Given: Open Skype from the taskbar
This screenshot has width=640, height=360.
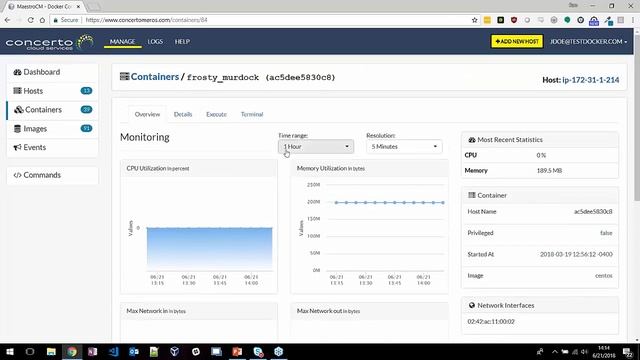Looking at the screenshot, I should (x=258, y=351).
